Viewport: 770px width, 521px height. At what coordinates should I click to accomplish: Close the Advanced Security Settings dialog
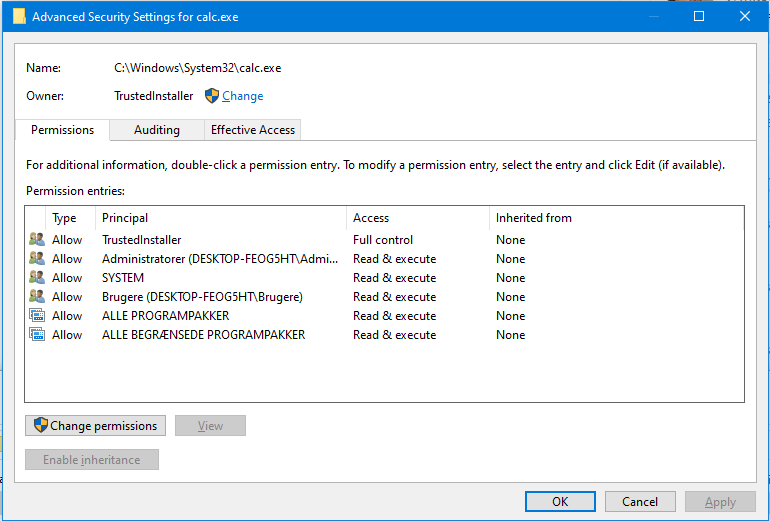tap(744, 16)
